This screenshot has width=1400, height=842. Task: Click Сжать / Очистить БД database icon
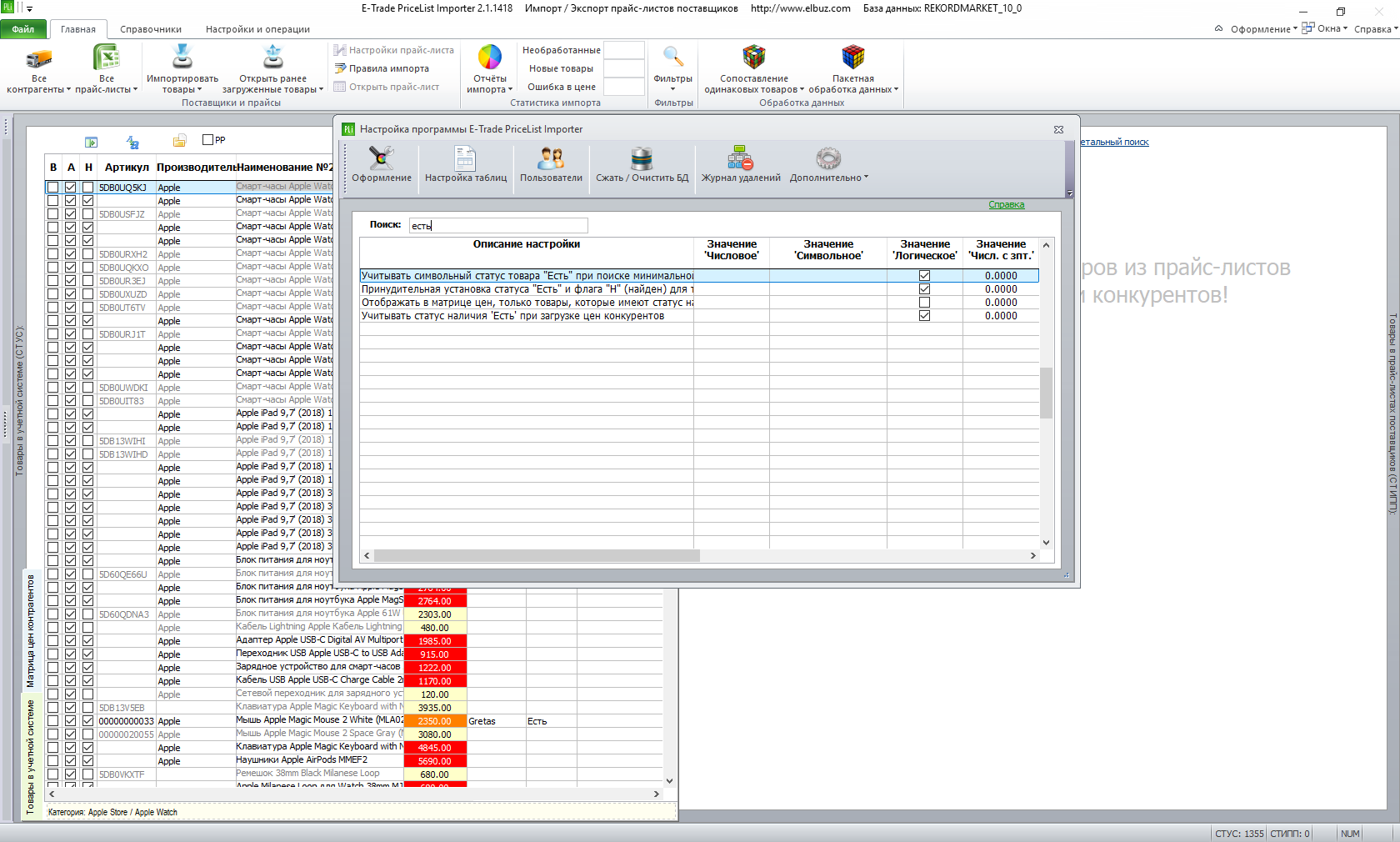tap(642, 158)
